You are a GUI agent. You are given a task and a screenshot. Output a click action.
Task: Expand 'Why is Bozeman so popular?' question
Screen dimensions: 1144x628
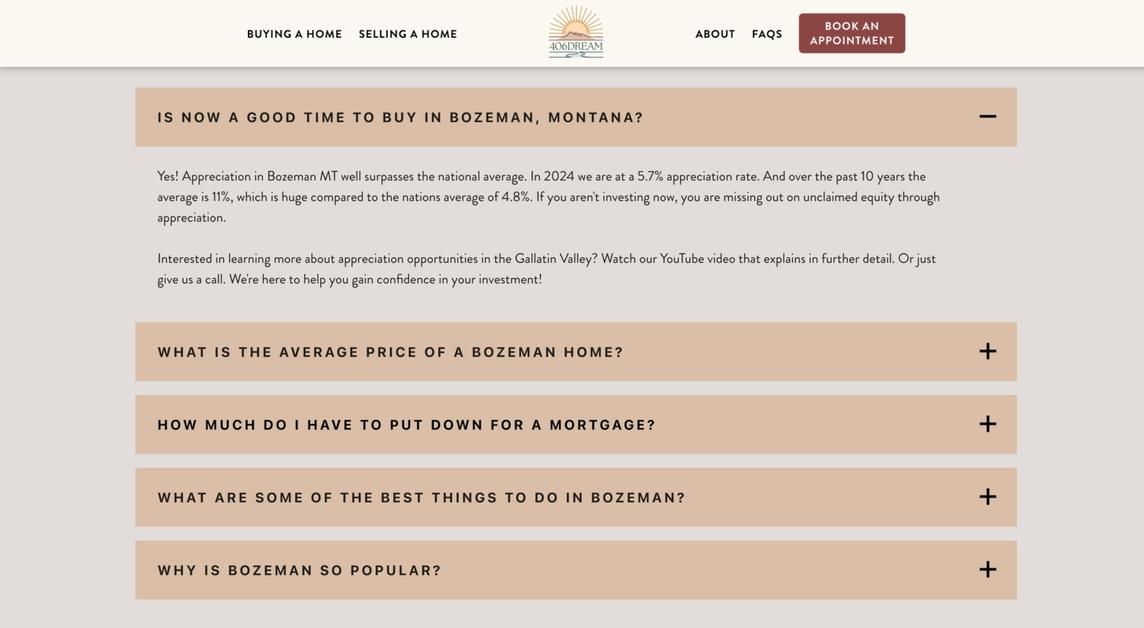coord(299,571)
